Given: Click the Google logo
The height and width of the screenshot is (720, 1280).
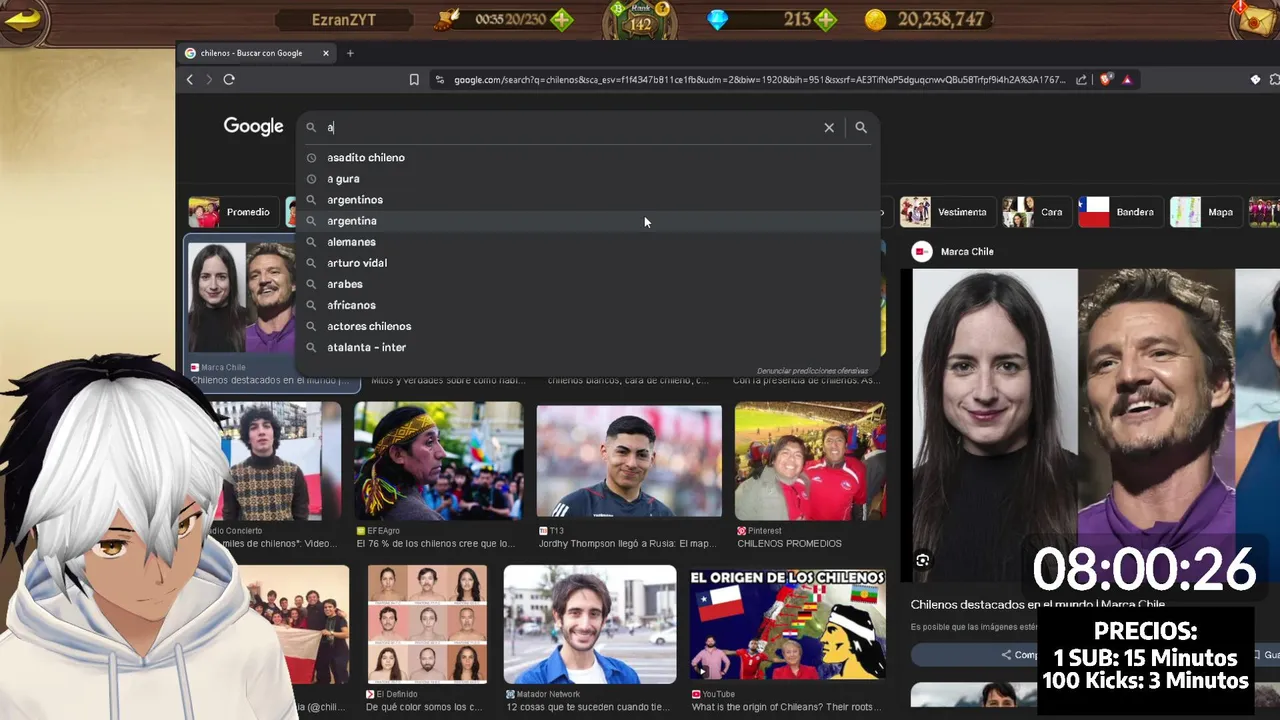Looking at the screenshot, I should 253,126.
